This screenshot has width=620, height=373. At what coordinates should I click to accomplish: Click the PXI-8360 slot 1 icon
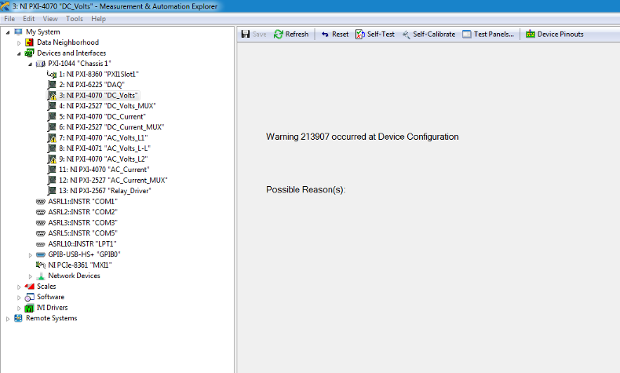(x=52, y=74)
